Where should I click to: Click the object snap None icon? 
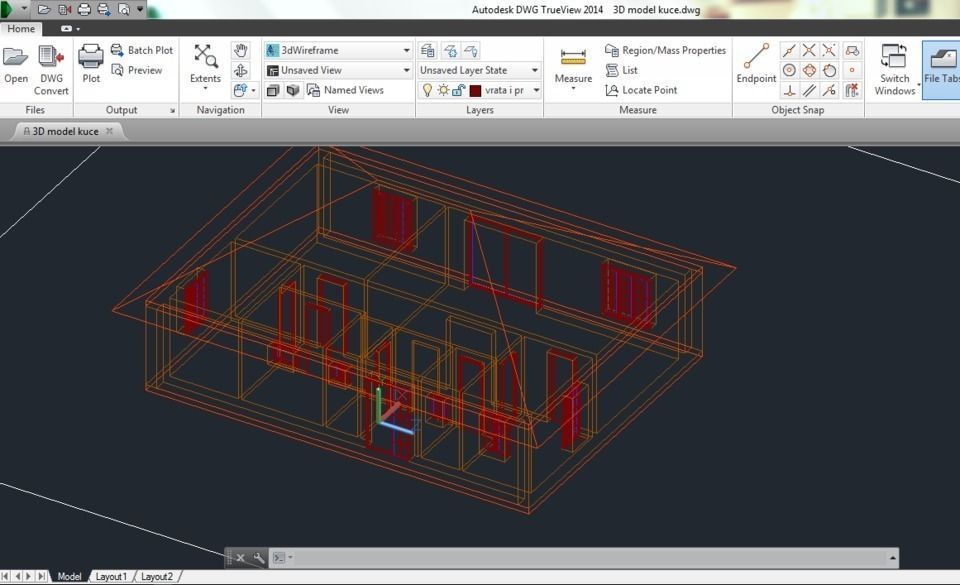[x=852, y=91]
